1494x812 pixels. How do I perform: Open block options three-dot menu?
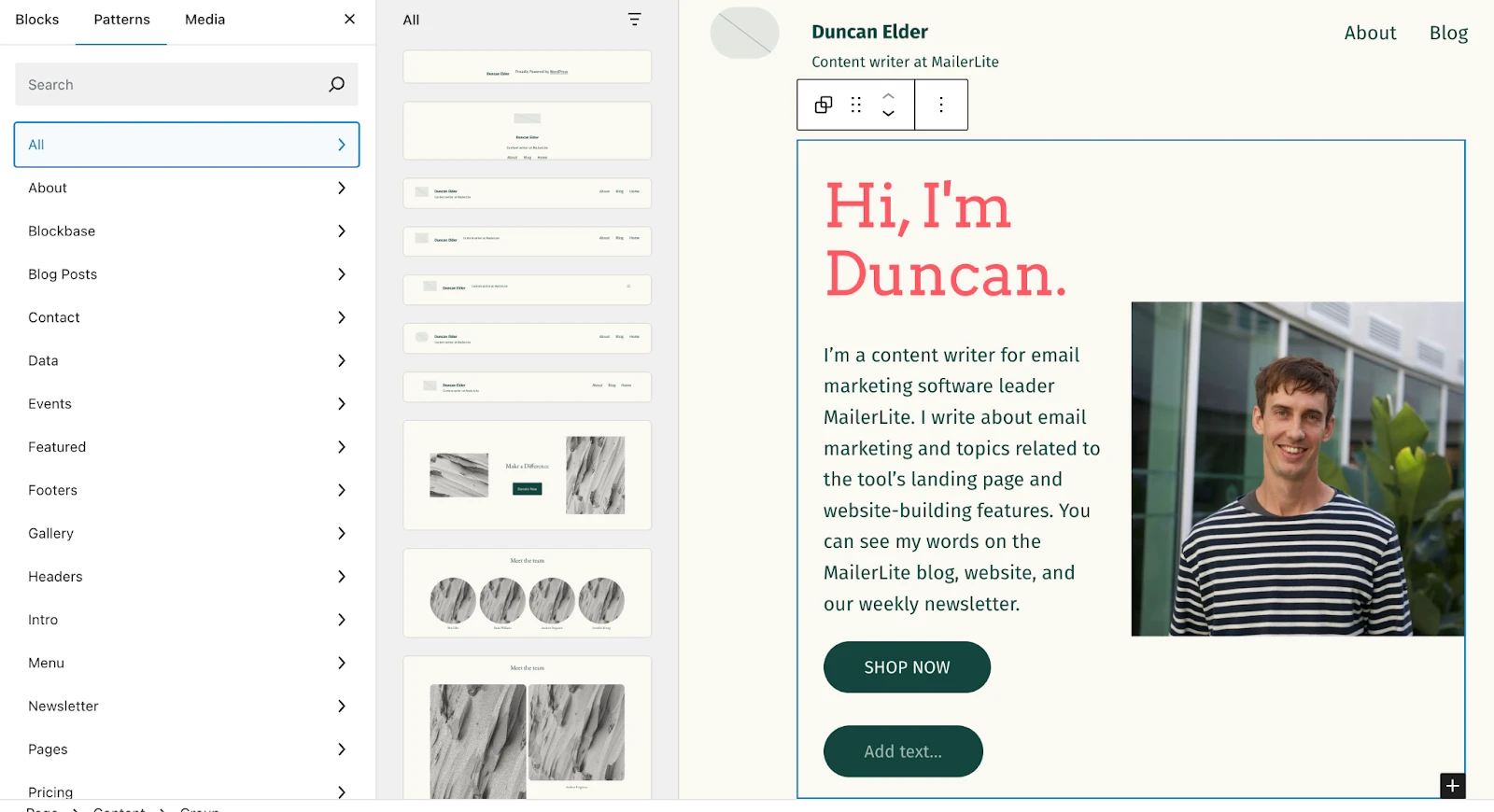(940, 105)
